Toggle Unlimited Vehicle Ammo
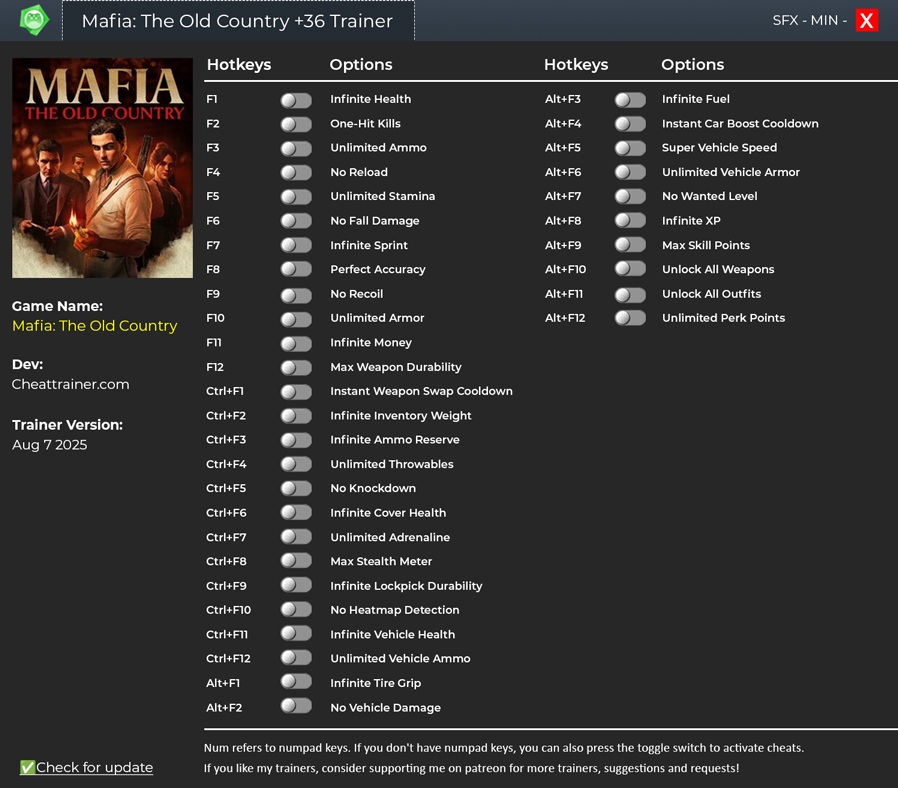 (x=296, y=657)
